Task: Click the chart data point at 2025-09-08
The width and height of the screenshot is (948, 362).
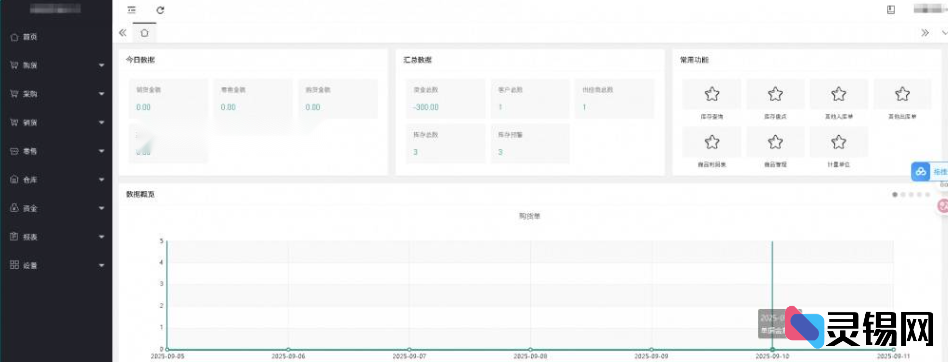Action: (530, 349)
